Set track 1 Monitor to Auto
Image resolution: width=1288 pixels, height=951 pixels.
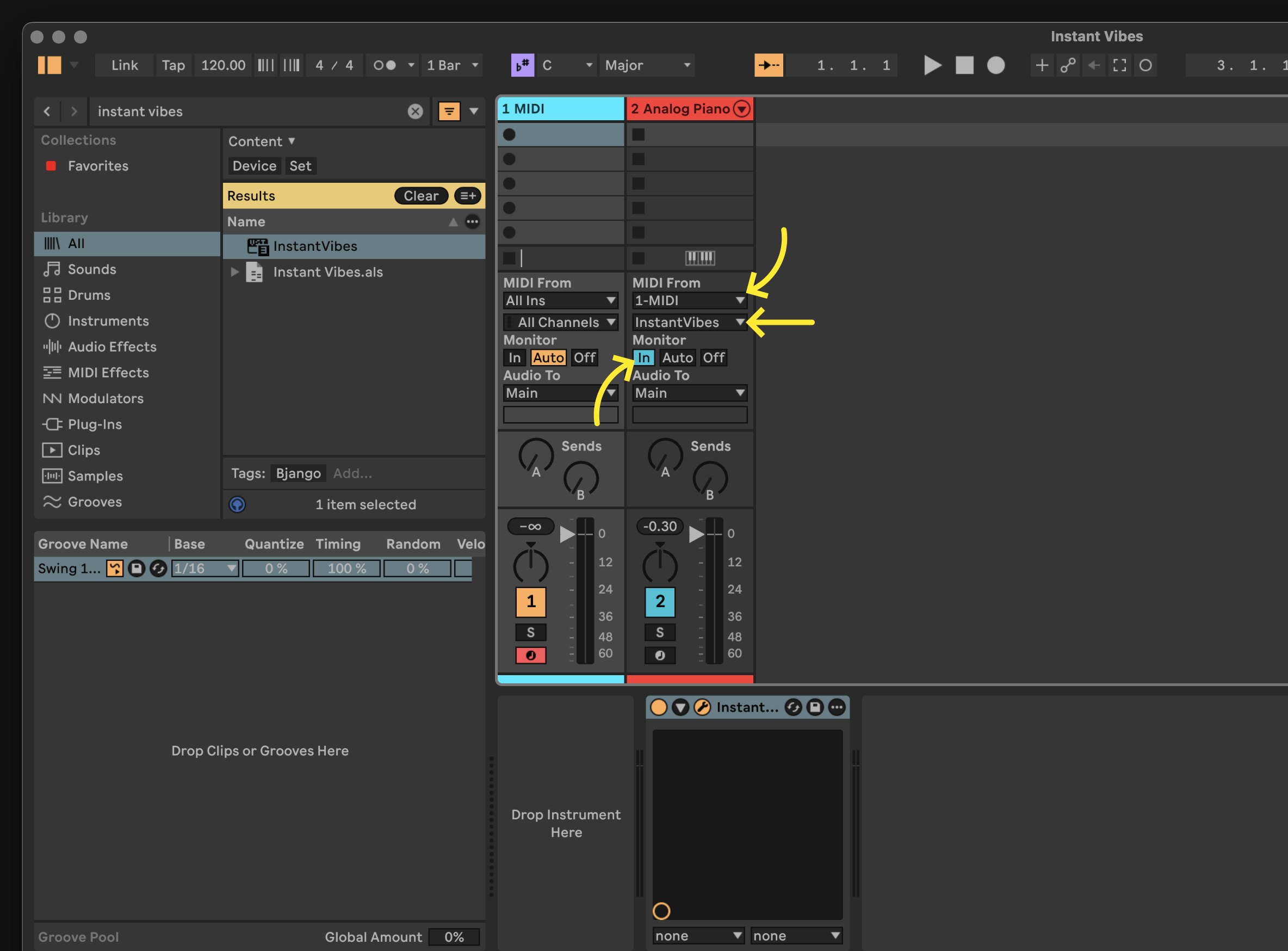pyautogui.click(x=548, y=357)
